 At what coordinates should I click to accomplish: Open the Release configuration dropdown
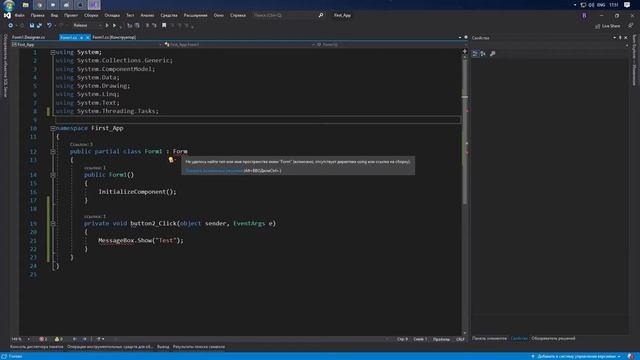click(87, 25)
